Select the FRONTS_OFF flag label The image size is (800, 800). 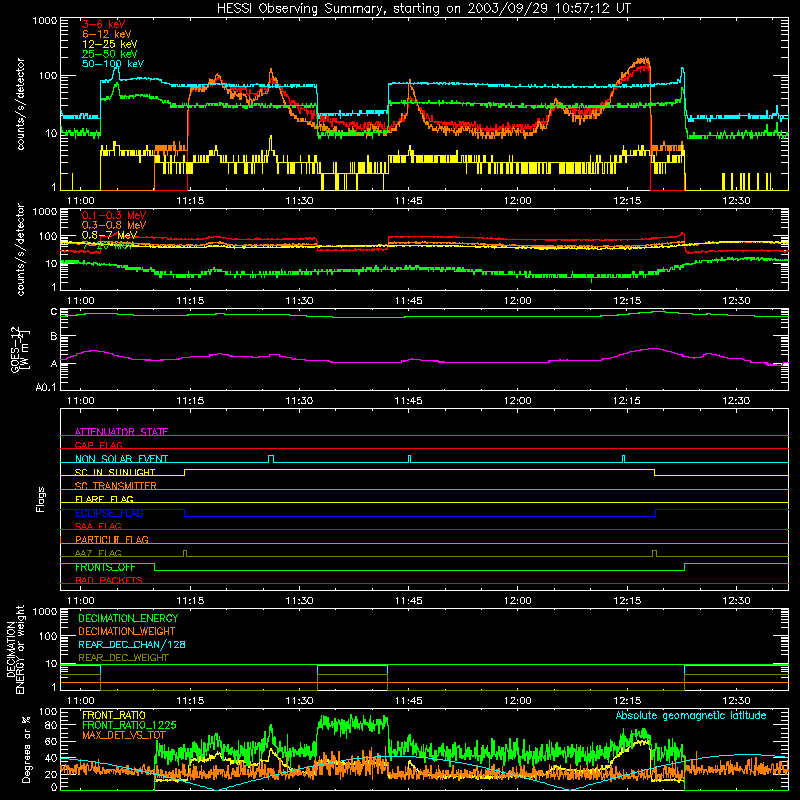tap(105, 567)
